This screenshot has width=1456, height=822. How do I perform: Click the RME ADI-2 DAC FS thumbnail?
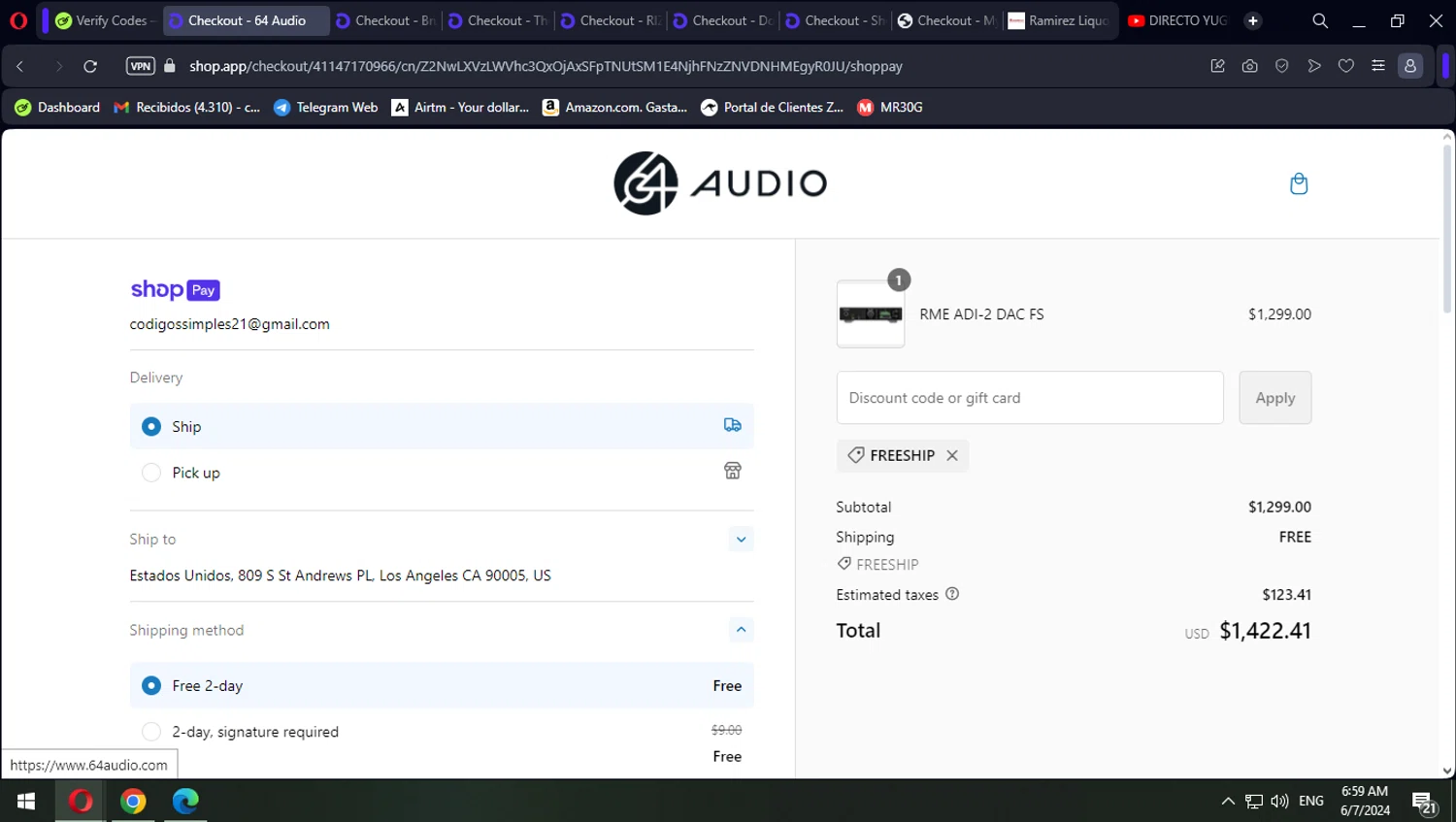871,314
